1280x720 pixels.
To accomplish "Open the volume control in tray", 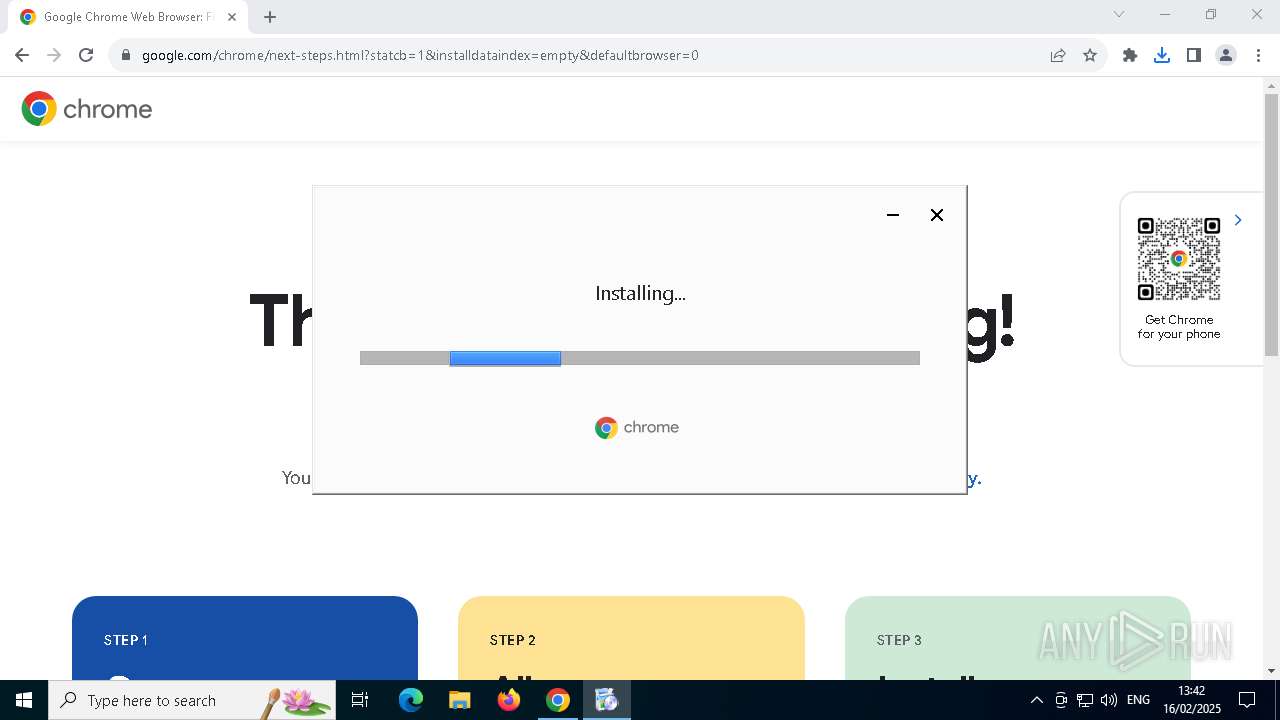I will (1108, 700).
